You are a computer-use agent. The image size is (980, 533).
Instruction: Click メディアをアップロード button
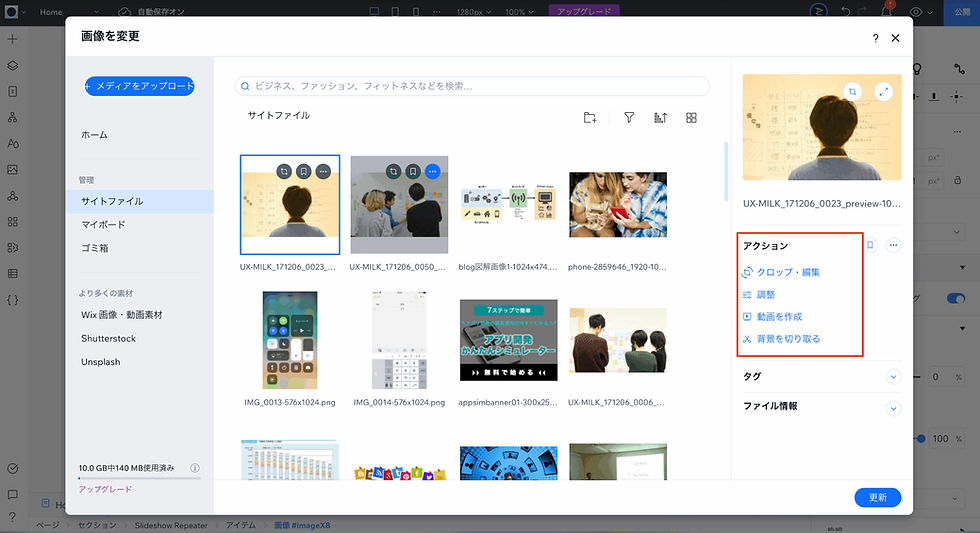pyautogui.click(x=139, y=86)
